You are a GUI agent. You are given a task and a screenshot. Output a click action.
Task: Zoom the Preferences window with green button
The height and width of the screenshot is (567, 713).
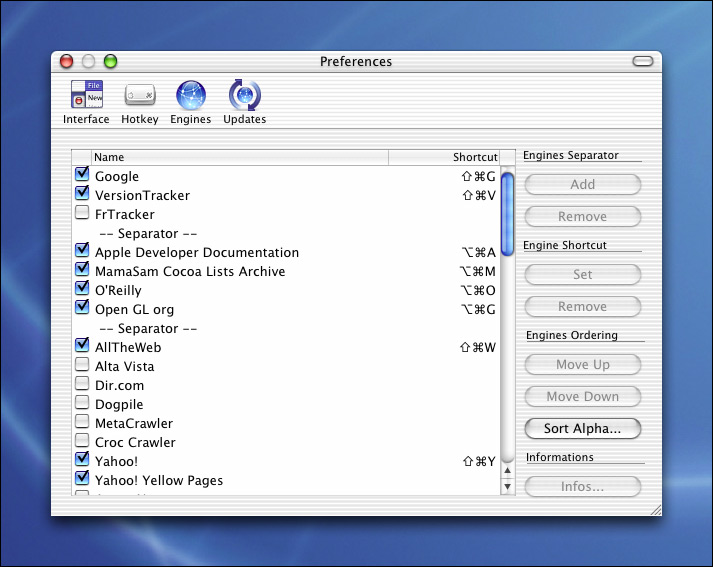110,61
